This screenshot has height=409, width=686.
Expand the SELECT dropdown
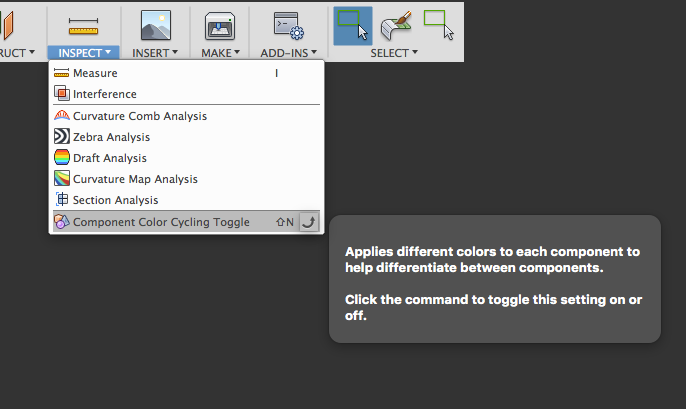point(394,53)
